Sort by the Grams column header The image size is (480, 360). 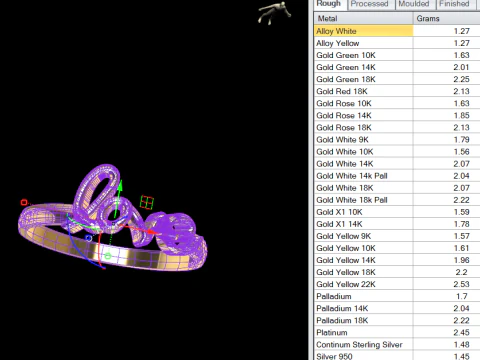coord(447,18)
